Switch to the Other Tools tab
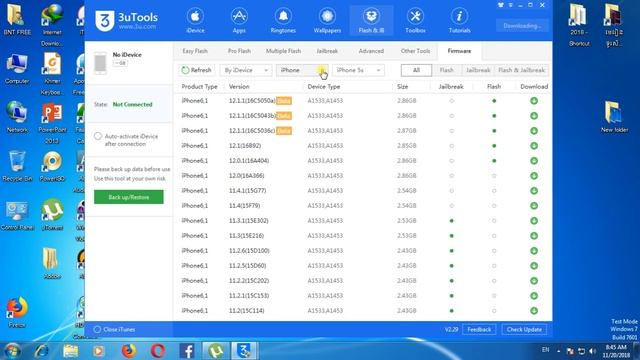640x360 pixels. [x=415, y=51]
